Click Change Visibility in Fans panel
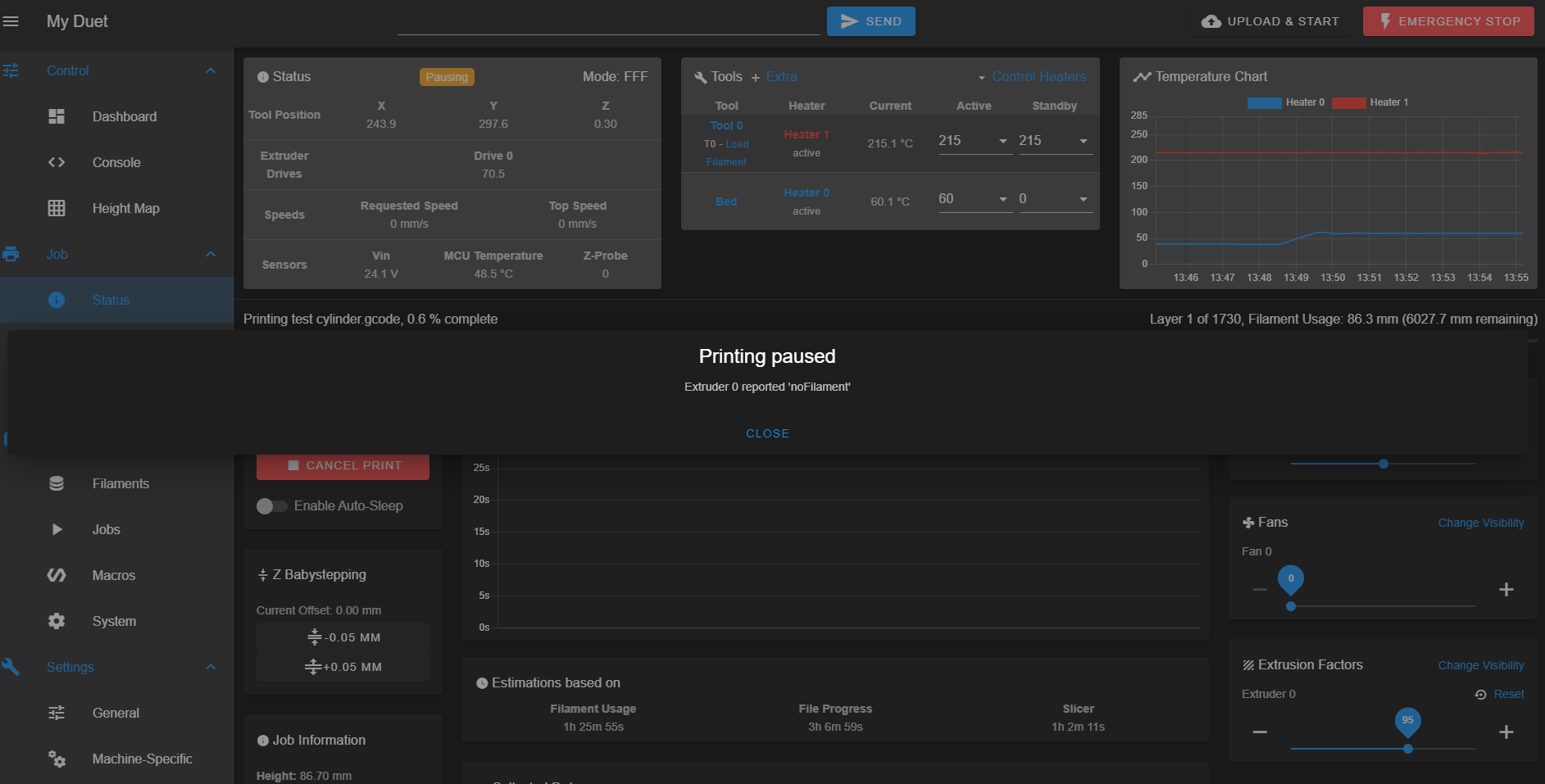Screen dimensions: 1545x784 (1481, 523)
